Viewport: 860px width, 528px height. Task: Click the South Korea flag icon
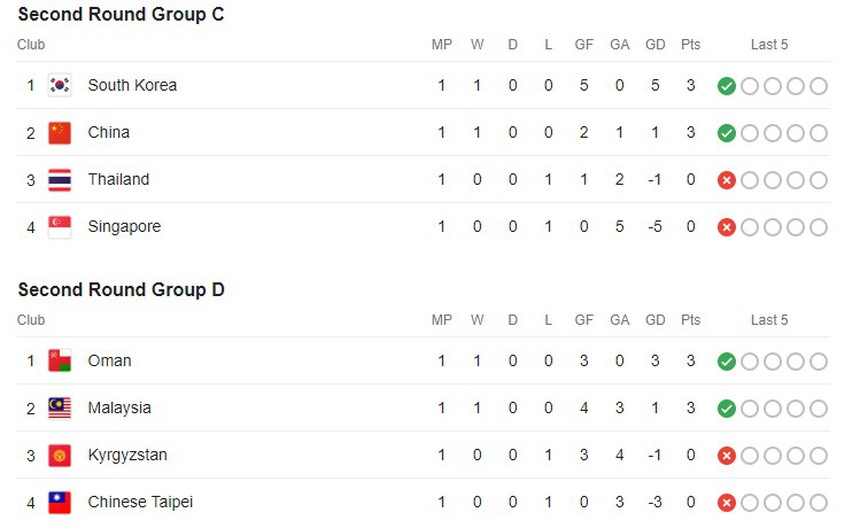point(60,86)
